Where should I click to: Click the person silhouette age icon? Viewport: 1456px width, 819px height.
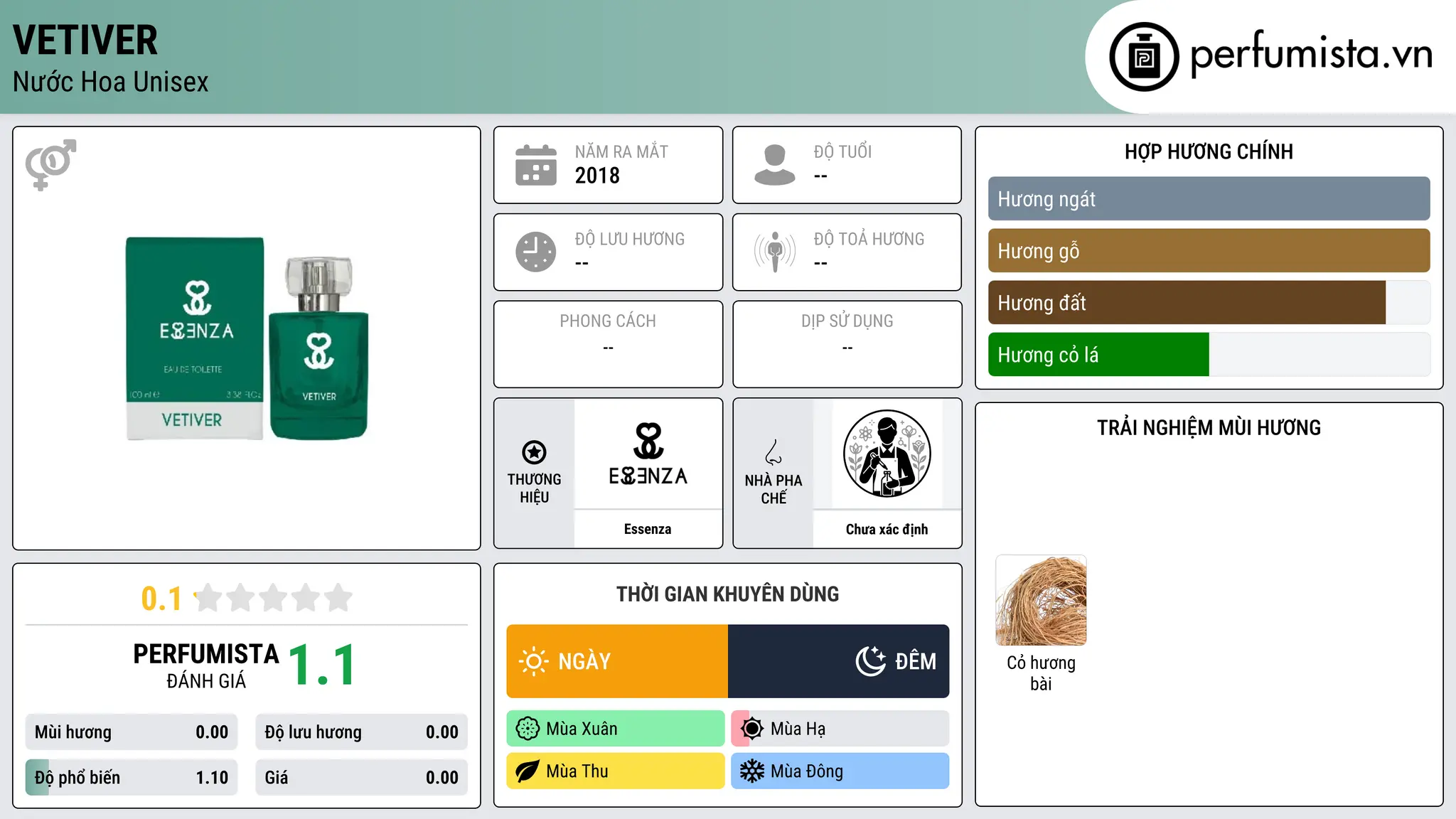pos(774,165)
